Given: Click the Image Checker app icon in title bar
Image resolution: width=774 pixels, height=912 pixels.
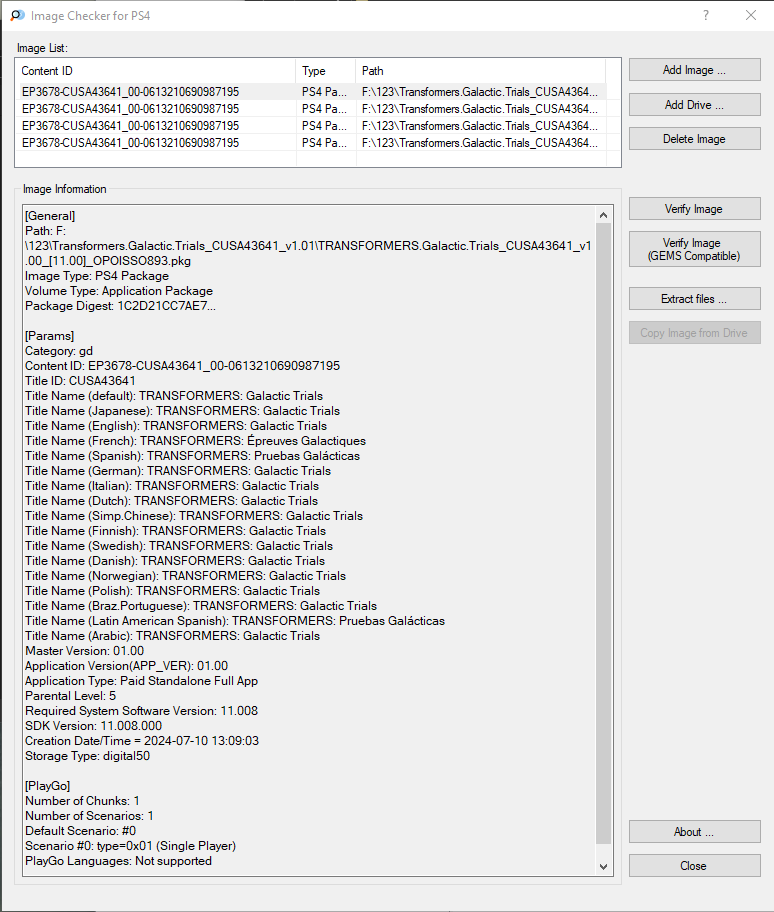Looking at the screenshot, I should pos(17,15).
